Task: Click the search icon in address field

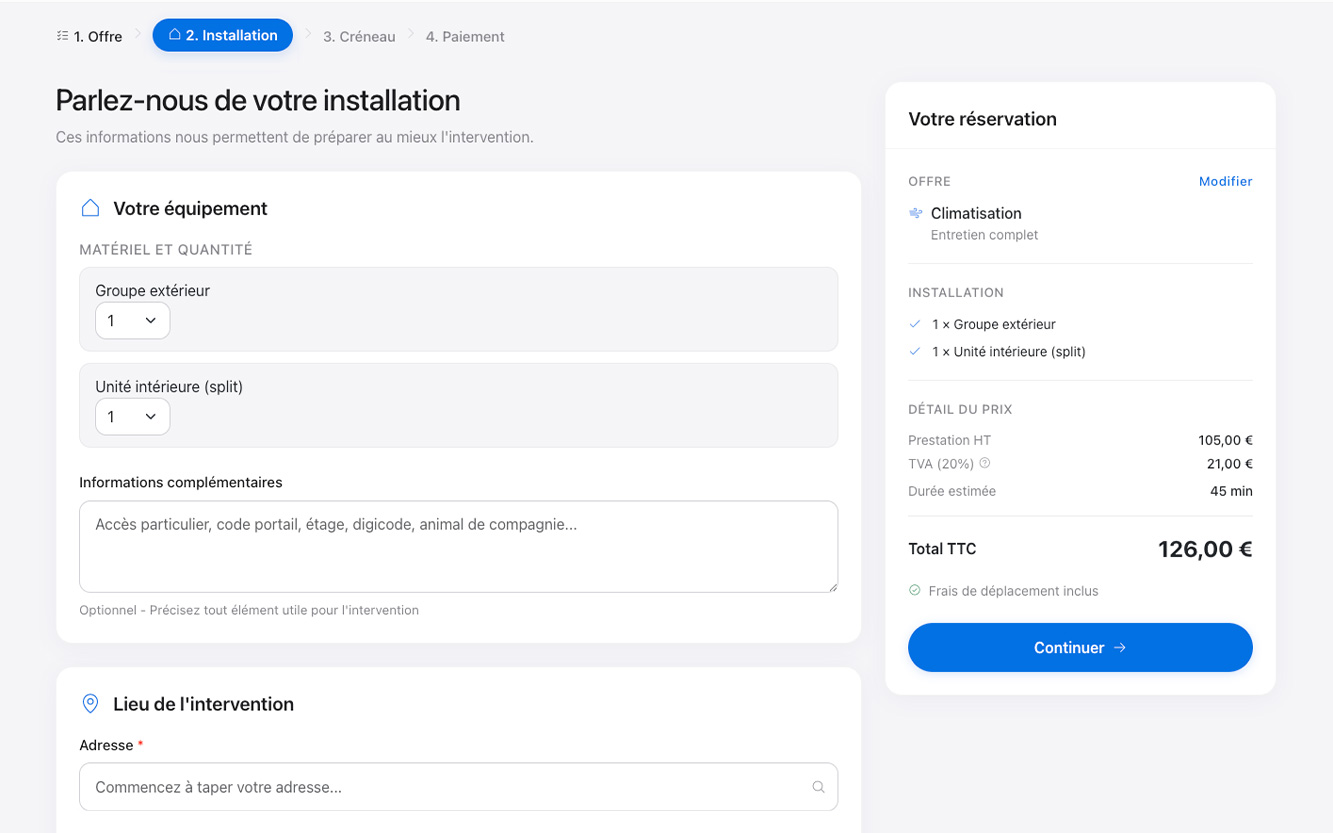Action: 818,787
